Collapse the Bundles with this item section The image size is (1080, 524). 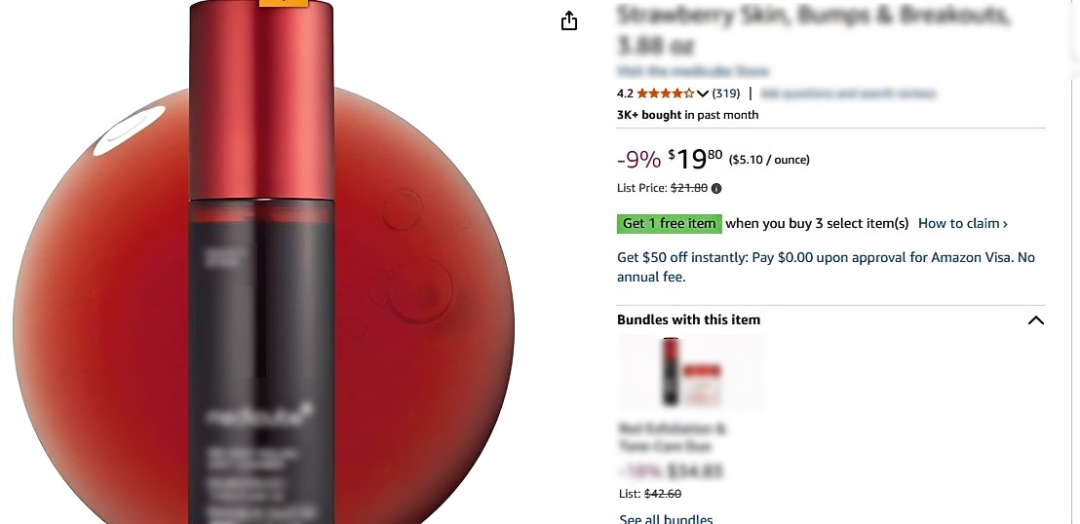(1035, 320)
